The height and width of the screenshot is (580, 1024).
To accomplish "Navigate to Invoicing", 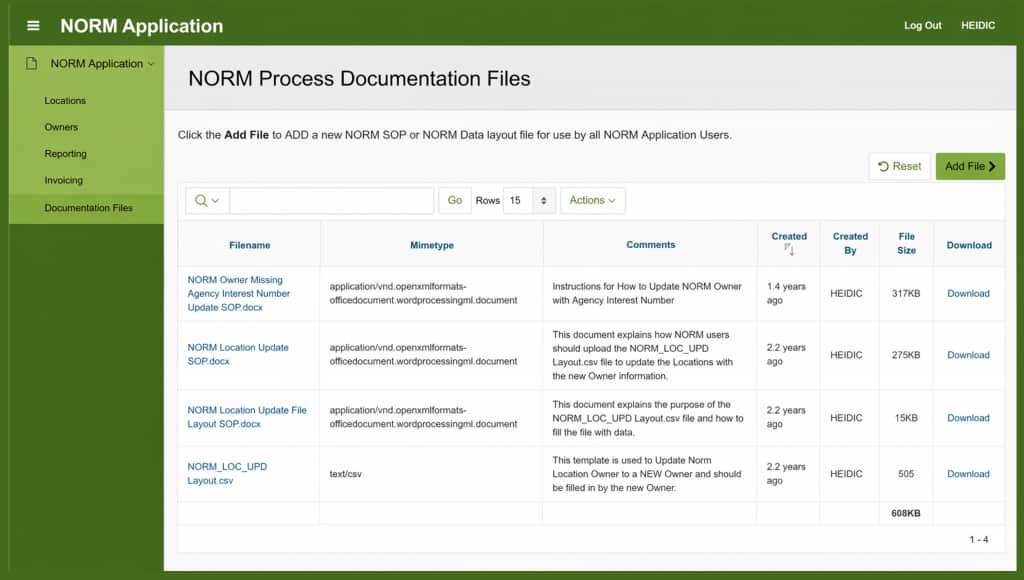I will [63, 181].
